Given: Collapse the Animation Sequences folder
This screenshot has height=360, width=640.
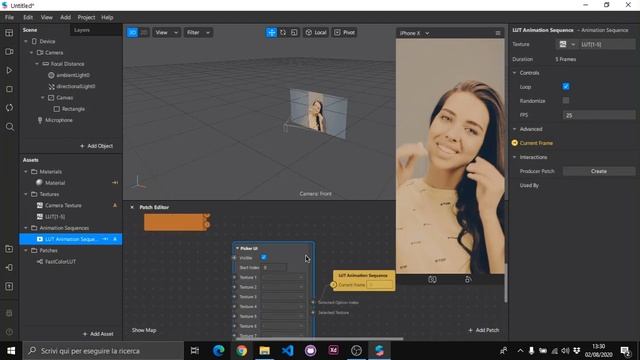Looking at the screenshot, I should (x=26, y=228).
